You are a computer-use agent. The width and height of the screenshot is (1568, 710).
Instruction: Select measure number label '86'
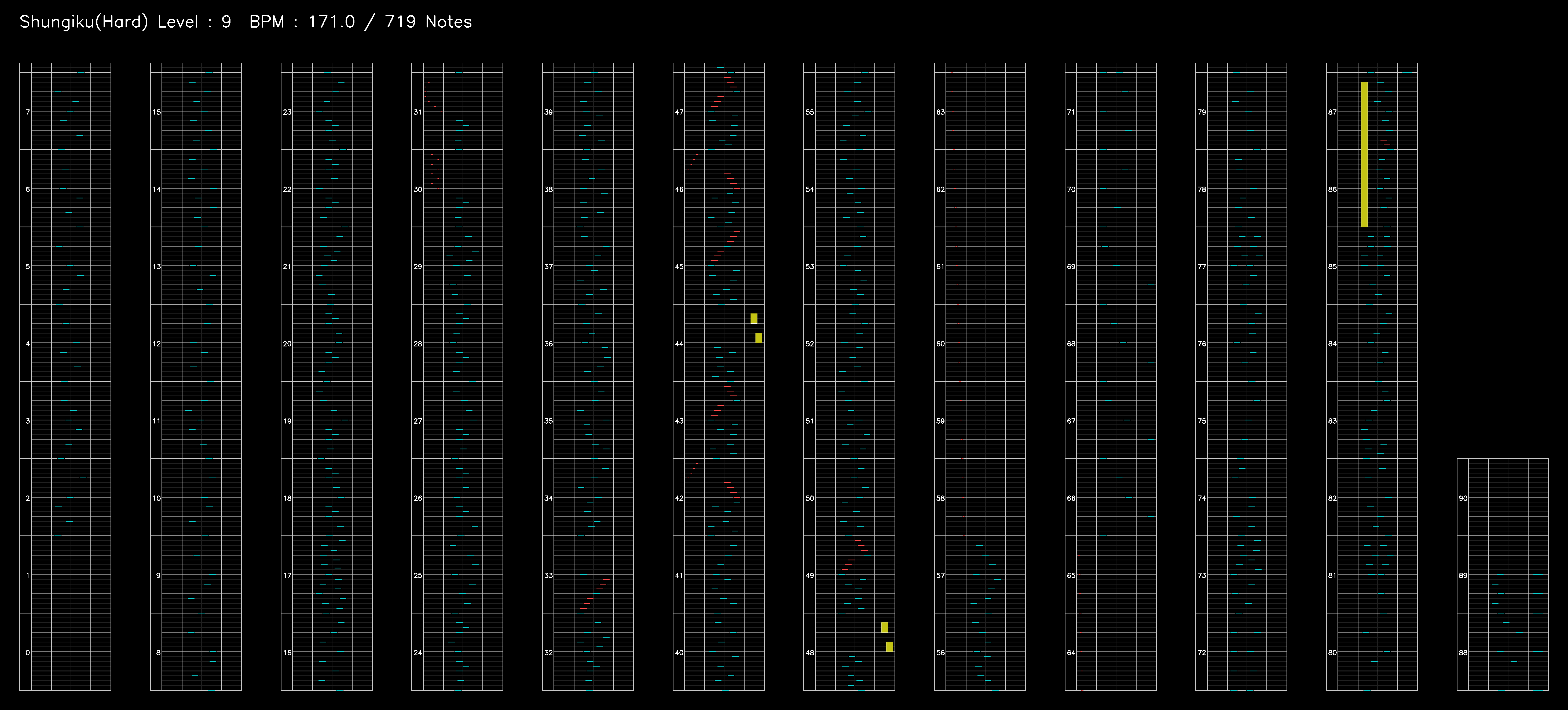[1332, 189]
